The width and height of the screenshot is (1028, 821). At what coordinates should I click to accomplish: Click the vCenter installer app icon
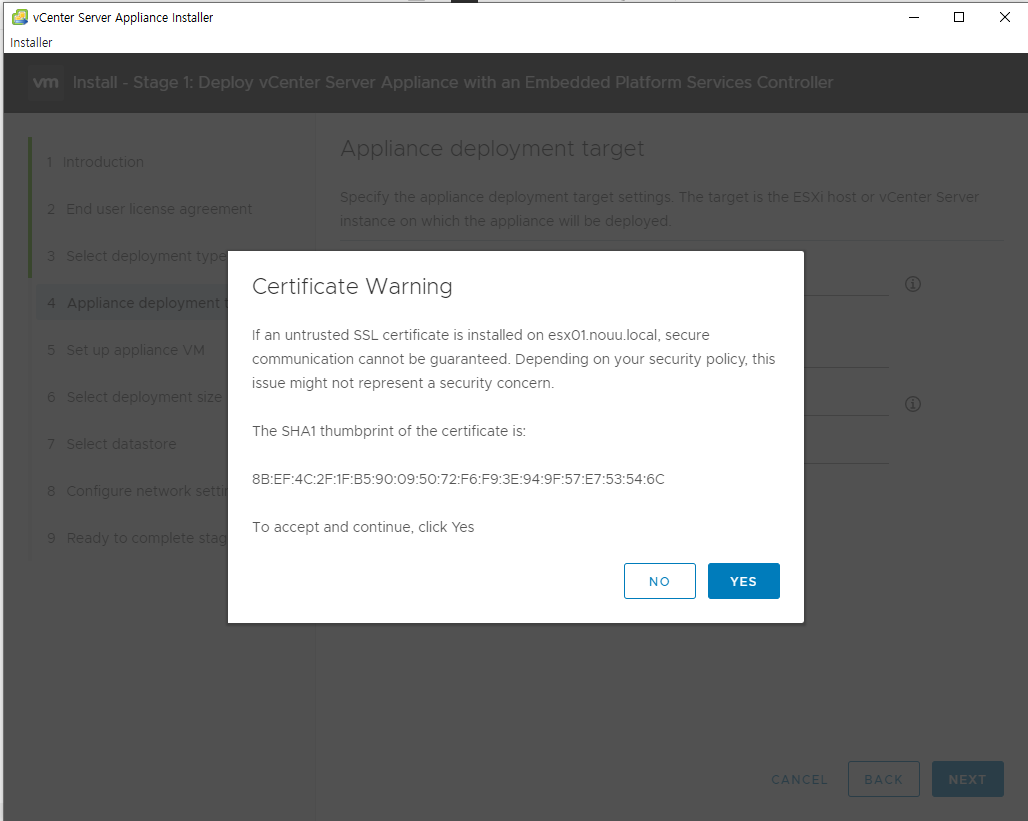click(x=20, y=17)
